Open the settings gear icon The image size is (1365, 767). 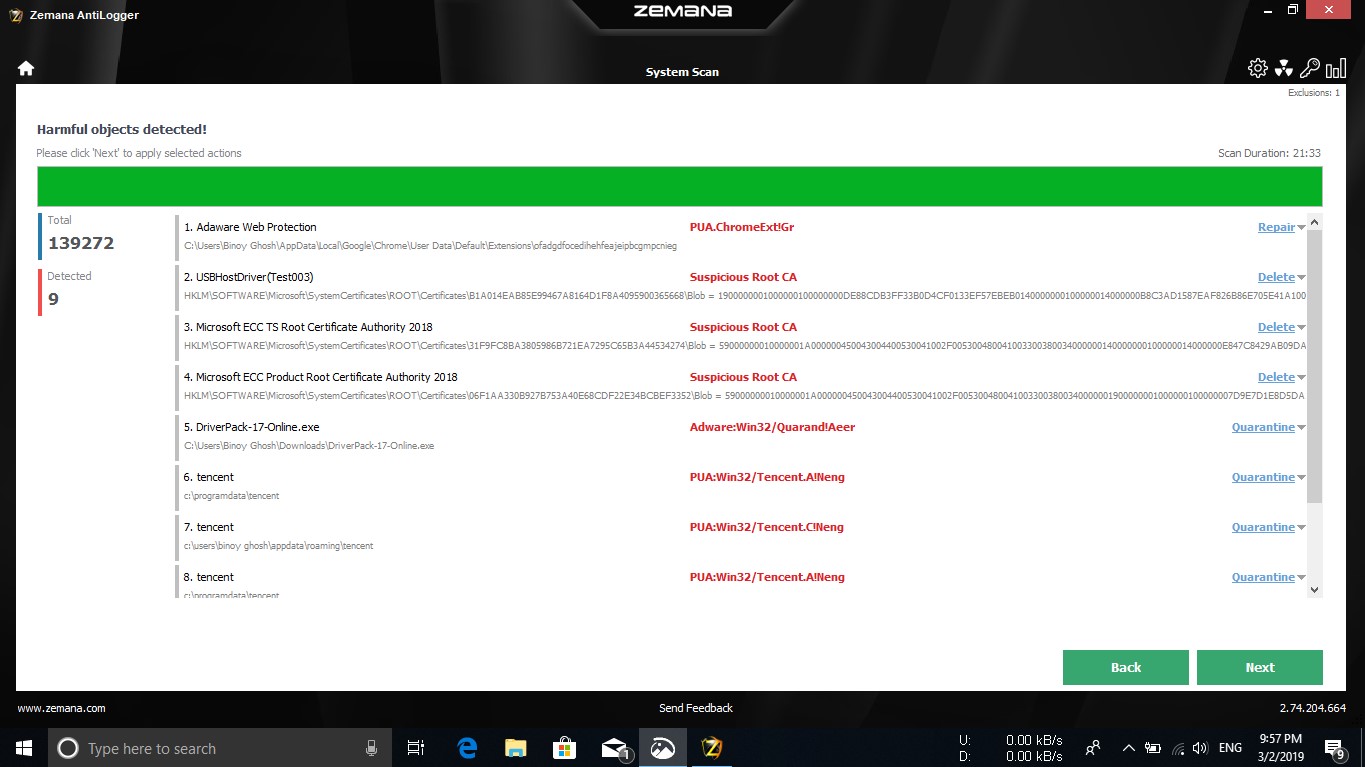(1258, 68)
